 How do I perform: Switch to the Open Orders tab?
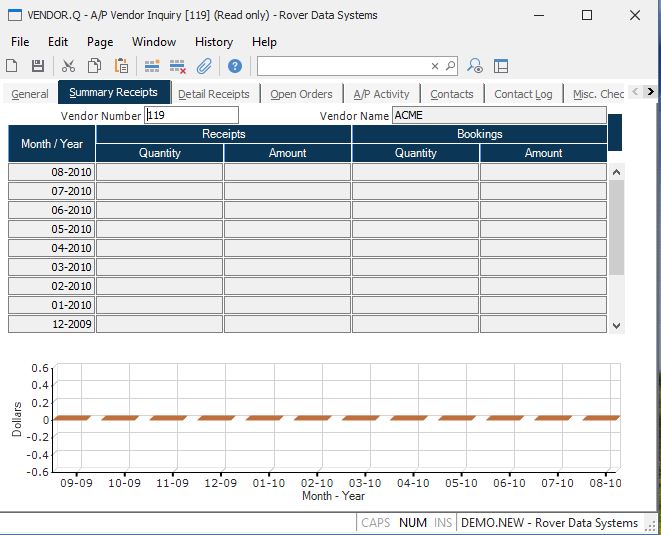tap(301, 94)
